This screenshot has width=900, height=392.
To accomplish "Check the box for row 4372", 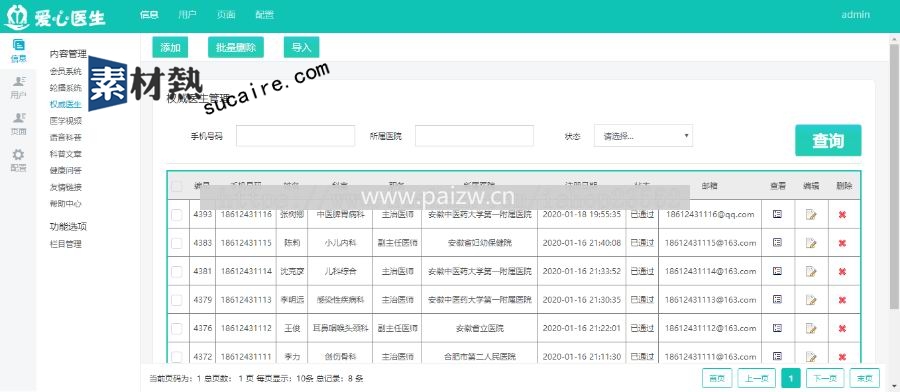I will tap(177, 357).
